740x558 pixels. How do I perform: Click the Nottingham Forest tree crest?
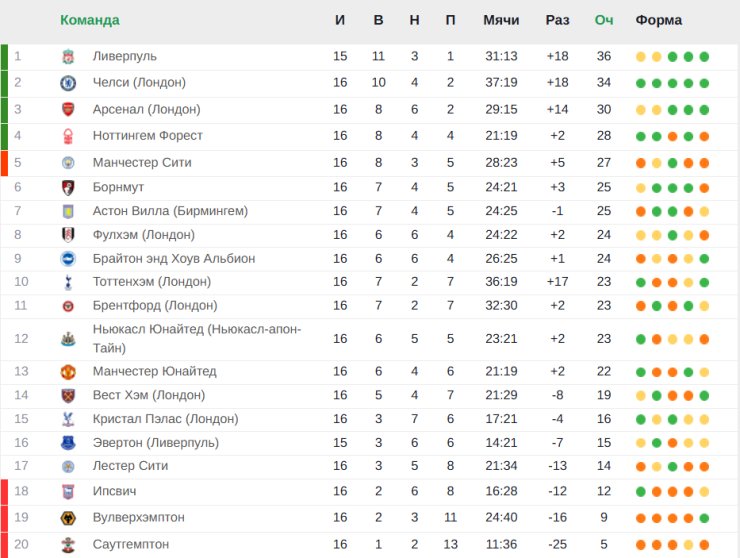coord(68,136)
